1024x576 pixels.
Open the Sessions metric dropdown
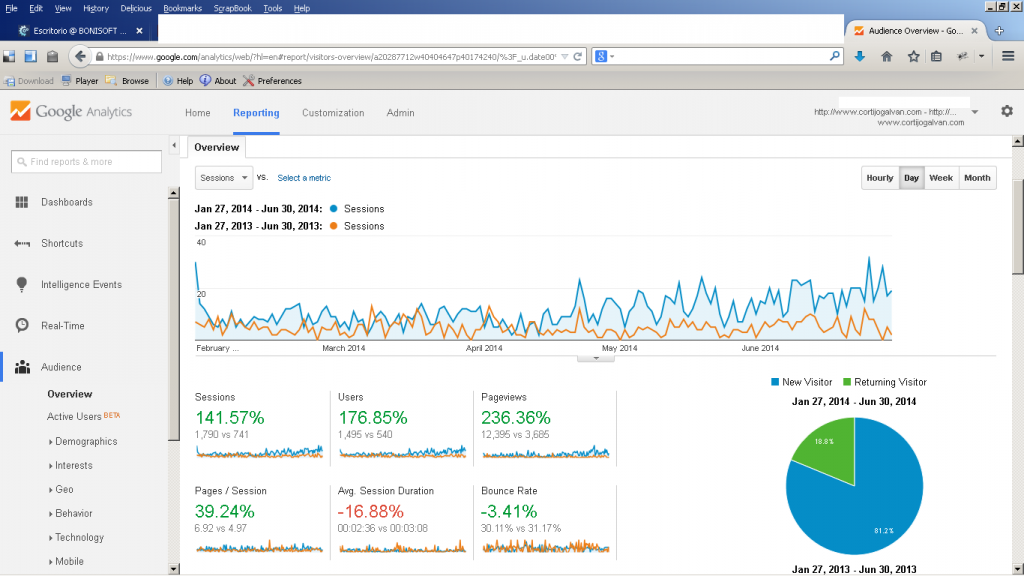(x=223, y=178)
